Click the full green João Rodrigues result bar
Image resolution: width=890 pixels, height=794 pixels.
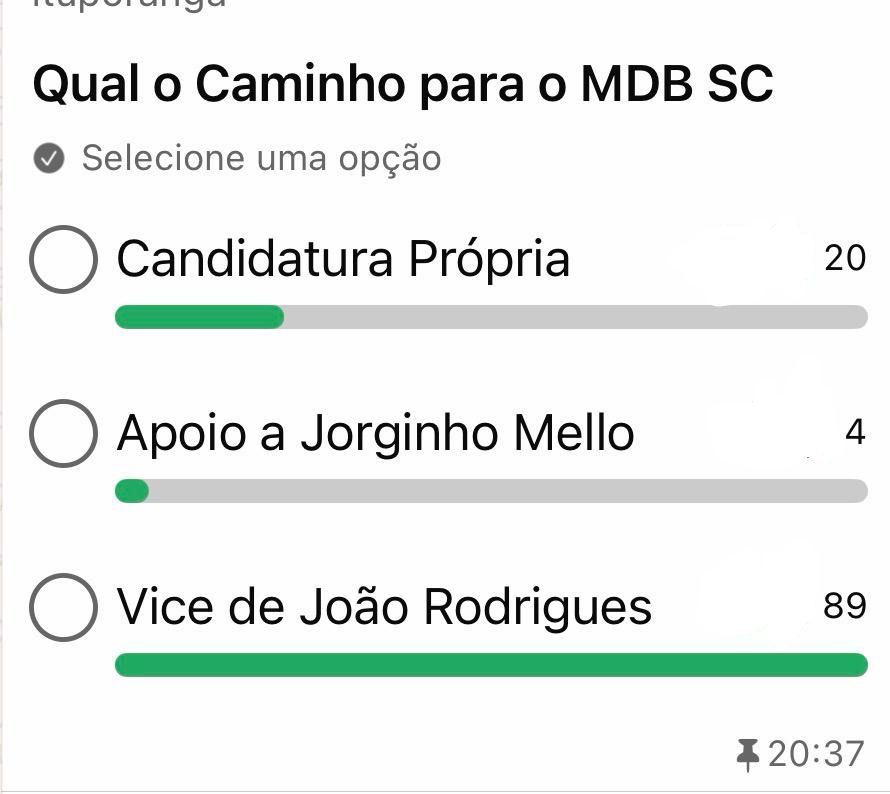(x=491, y=665)
